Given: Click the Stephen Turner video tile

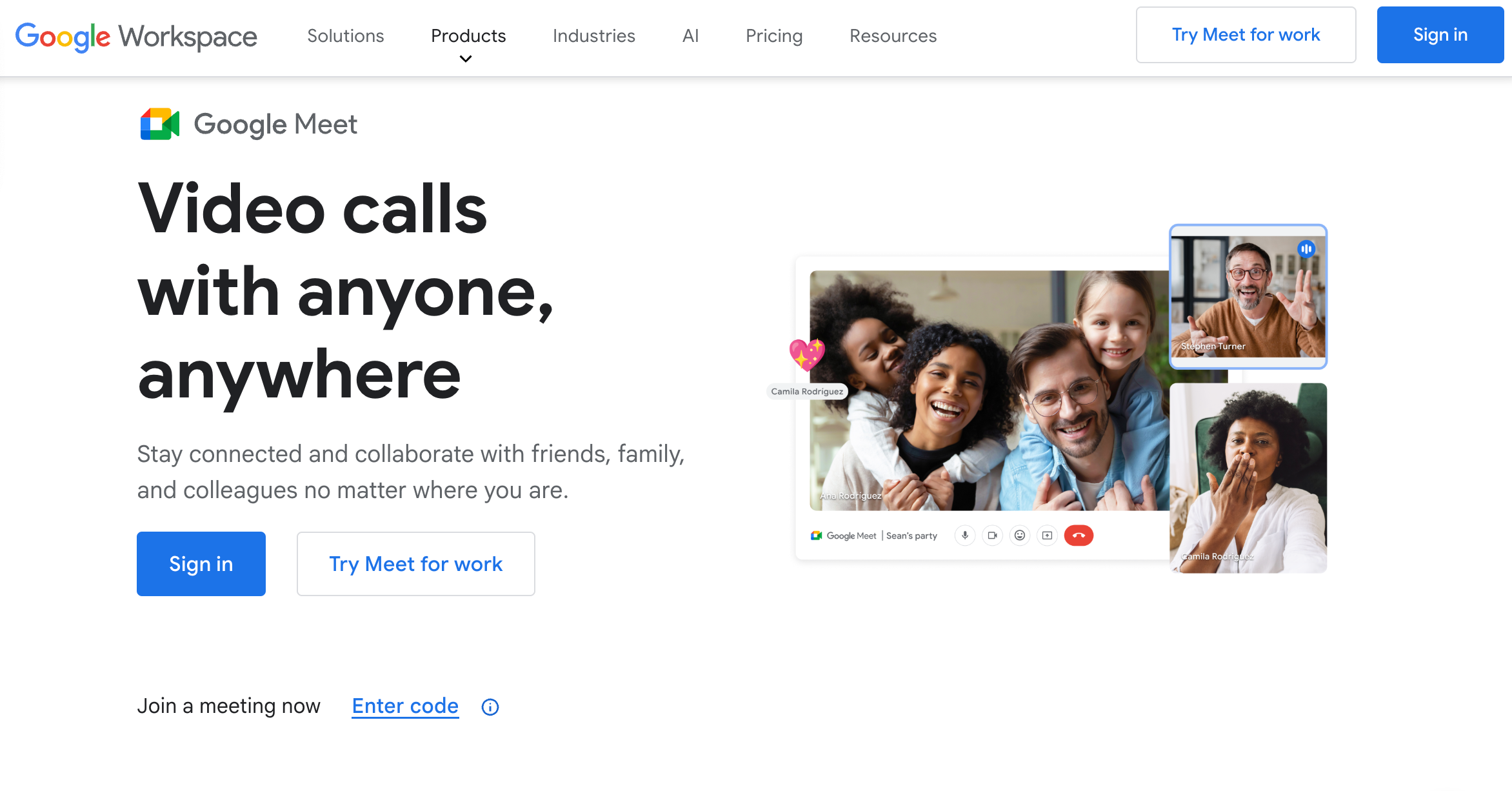Looking at the screenshot, I should point(1248,297).
